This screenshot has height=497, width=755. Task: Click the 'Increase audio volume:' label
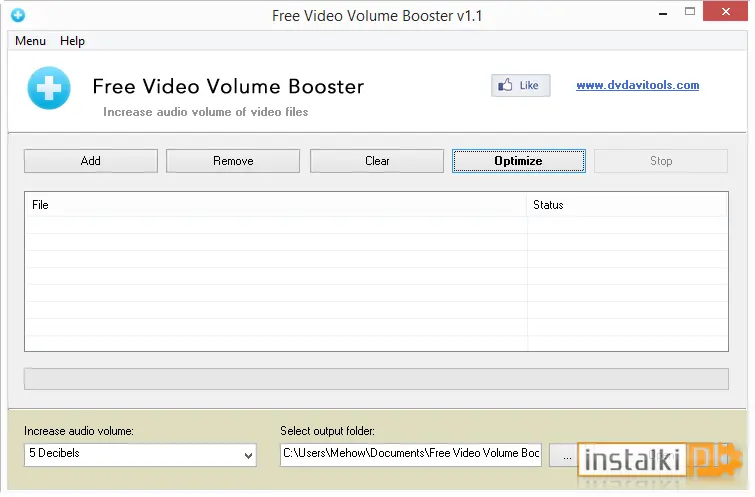pyautogui.click(x=79, y=431)
